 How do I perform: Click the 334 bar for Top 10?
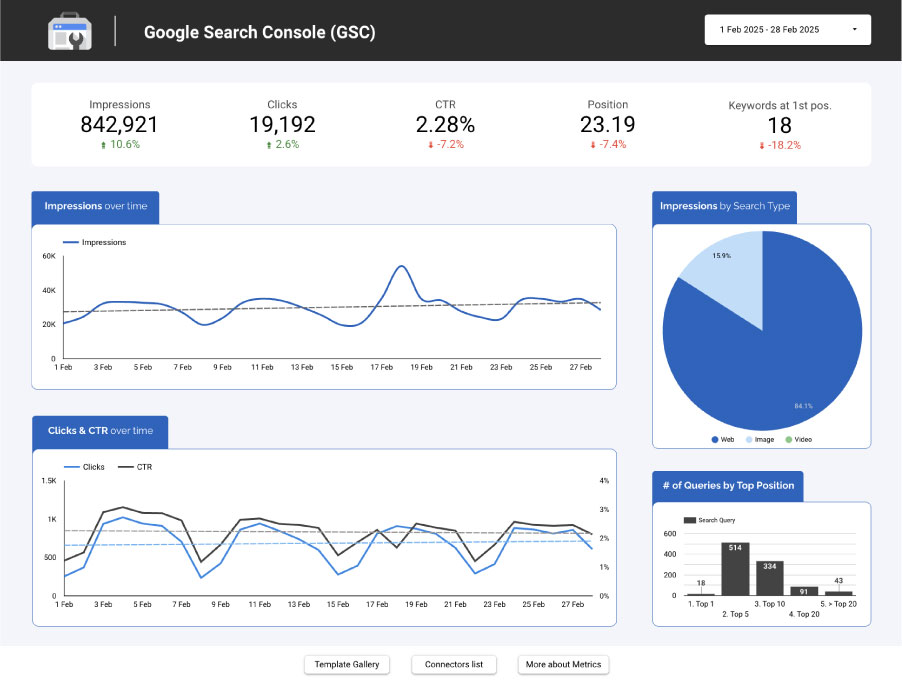pos(770,578)
